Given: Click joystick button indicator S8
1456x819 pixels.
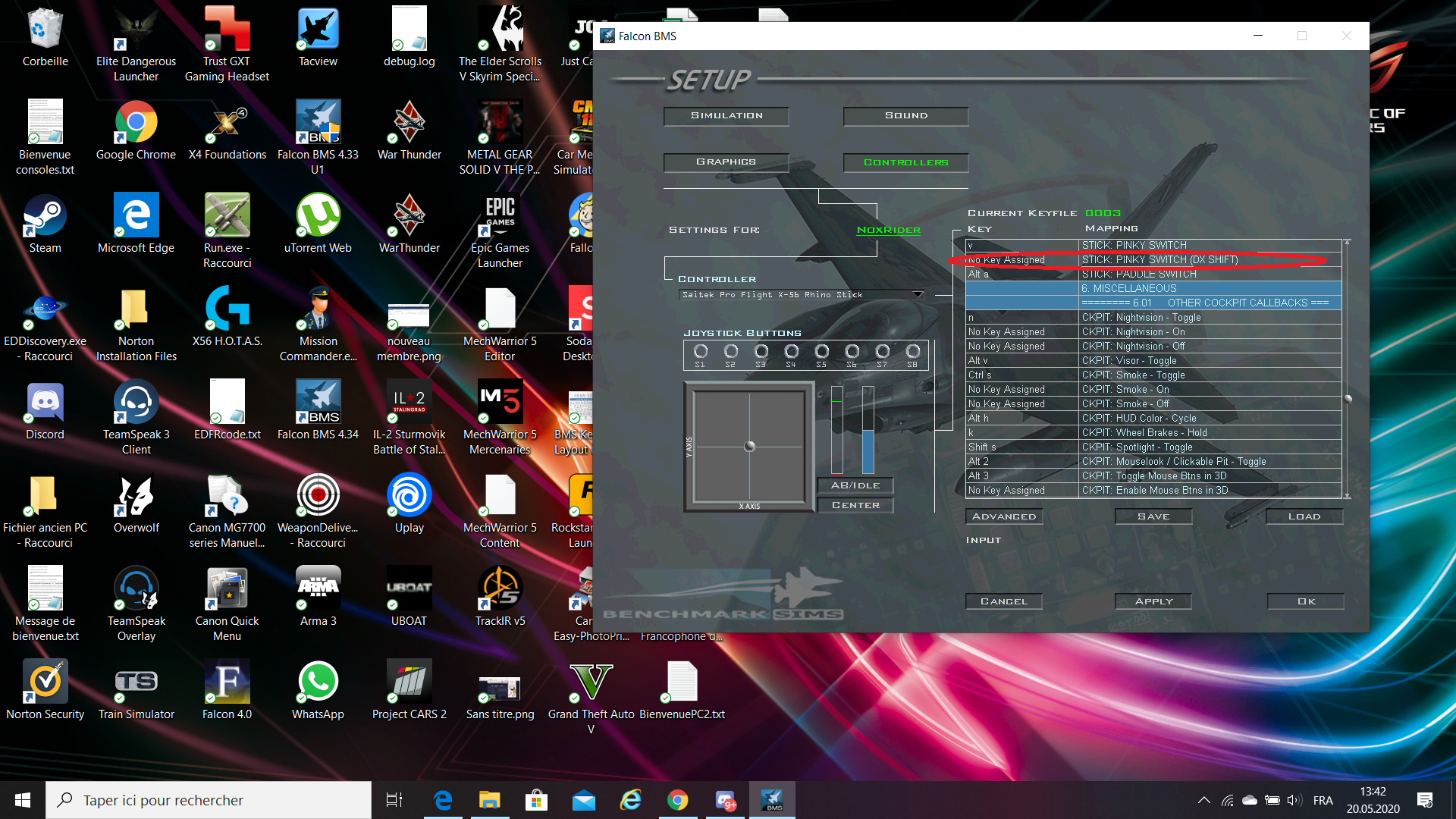Looking at the screenshot, I should [913, 352].
